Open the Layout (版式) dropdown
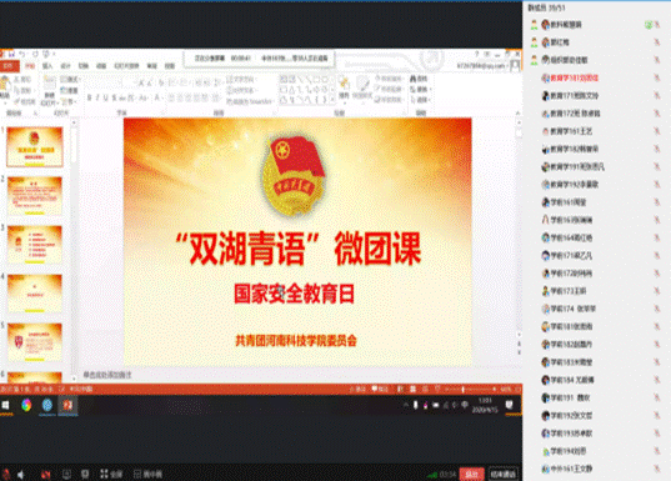Viewport: 672px width, 482px height. (x=70, y=80)
